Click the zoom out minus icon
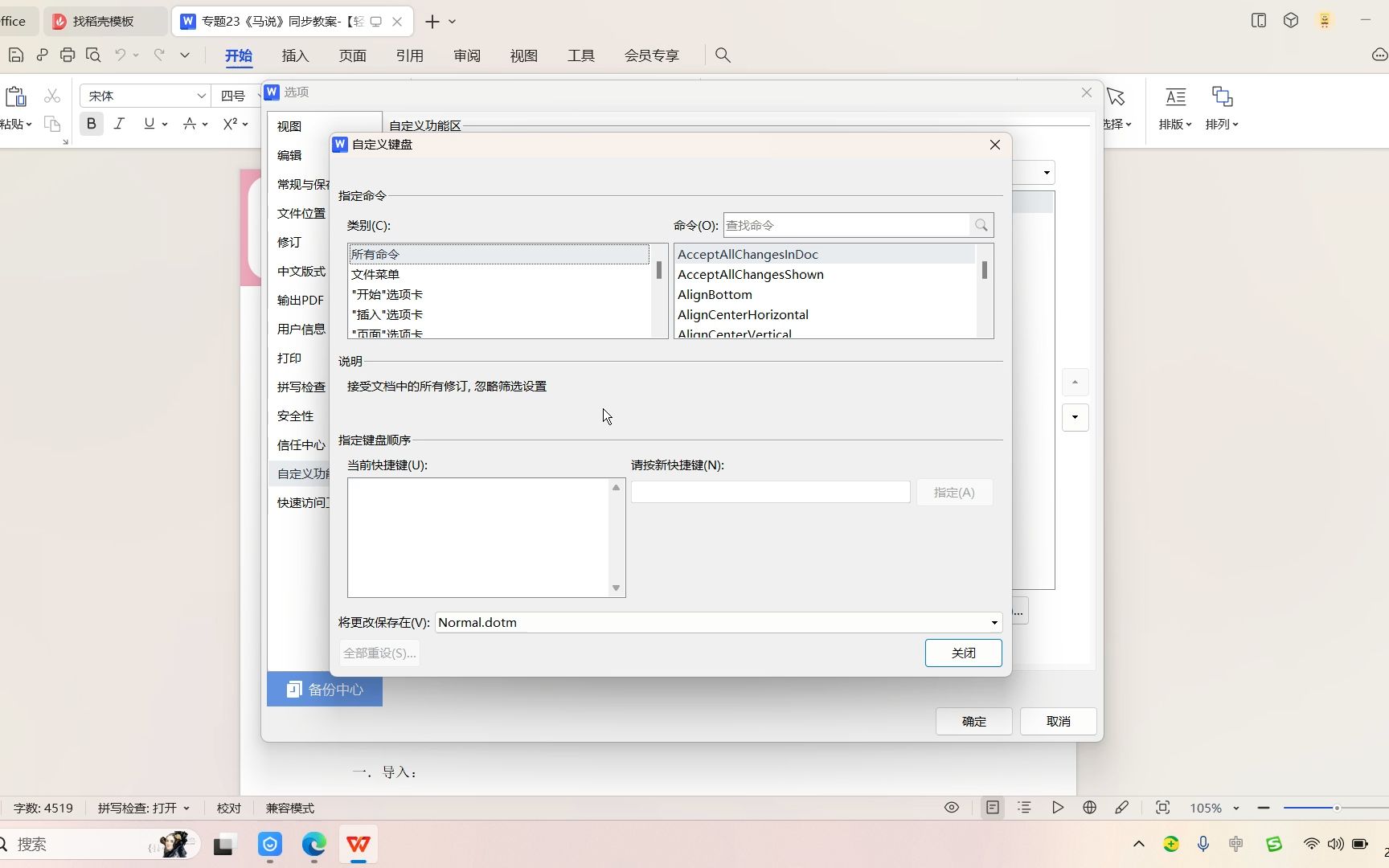This screenshot has width=1389, height=868. click(1264, 808)
